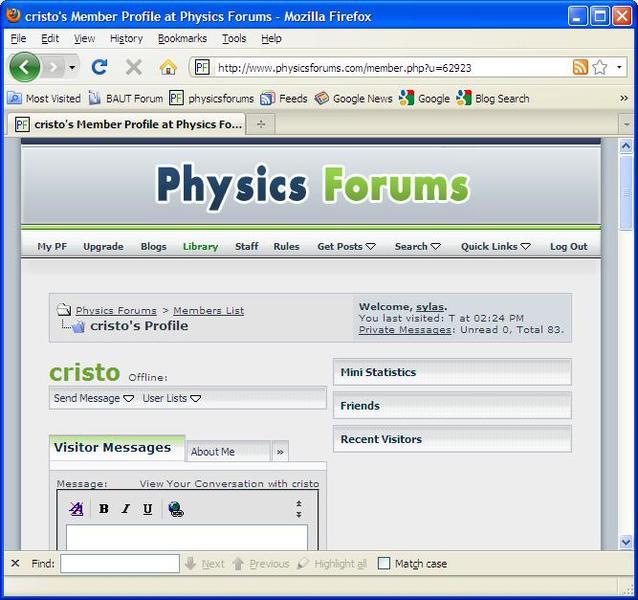638x600 pixels.
Task: Open My PF in the navigation bar
Action: [x=52, y=247]
